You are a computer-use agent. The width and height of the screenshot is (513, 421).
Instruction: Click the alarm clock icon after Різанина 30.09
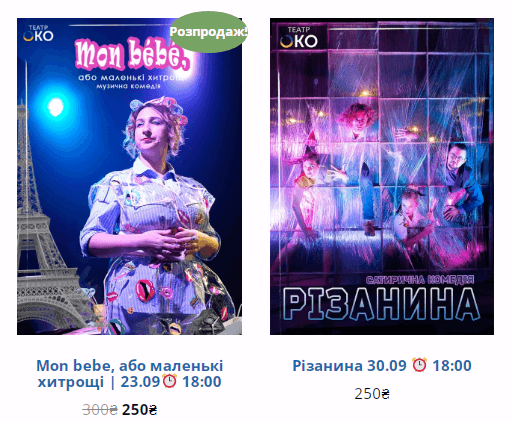[x=419, y=365]
